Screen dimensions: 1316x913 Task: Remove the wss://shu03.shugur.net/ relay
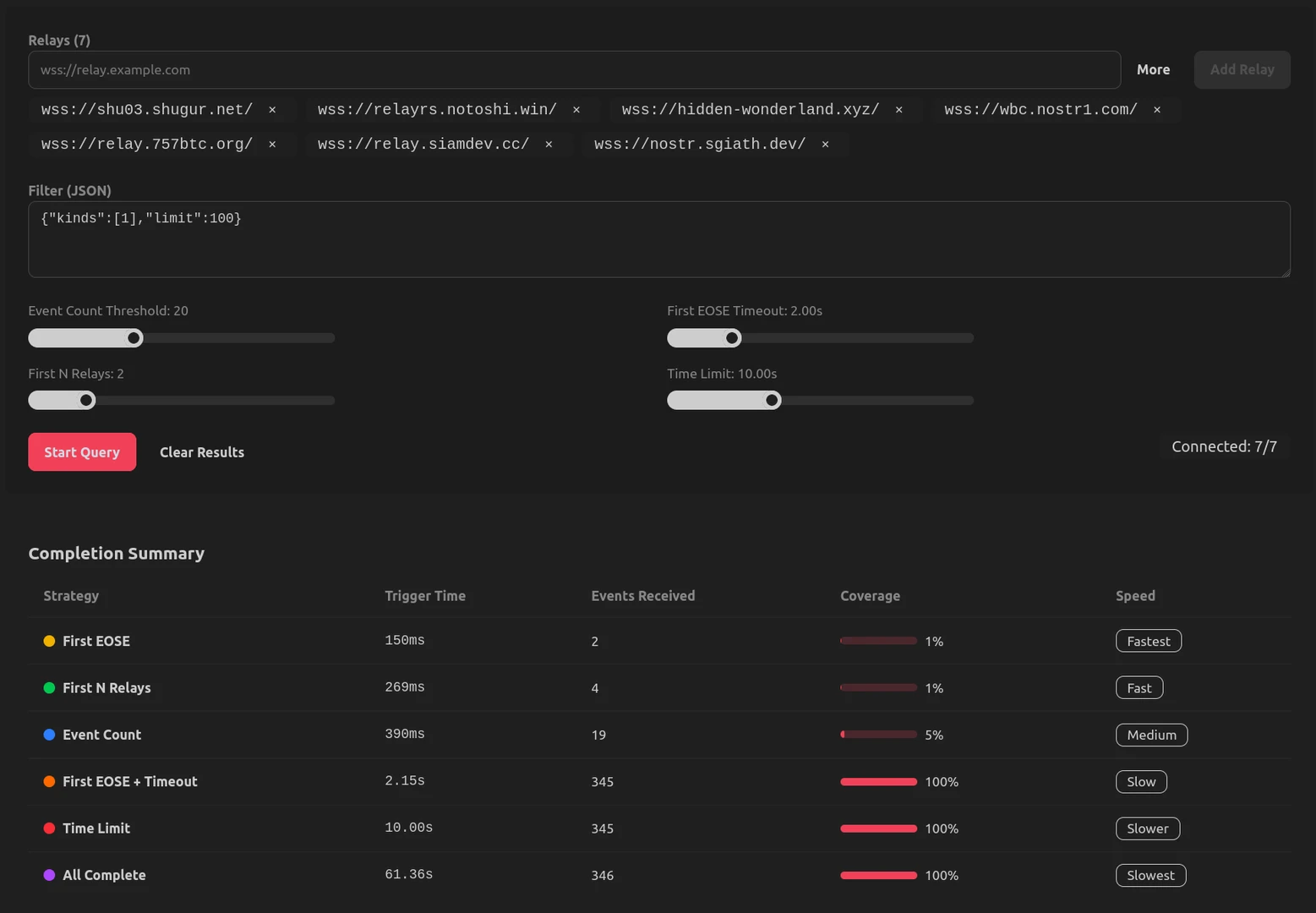tap(272, 110)
